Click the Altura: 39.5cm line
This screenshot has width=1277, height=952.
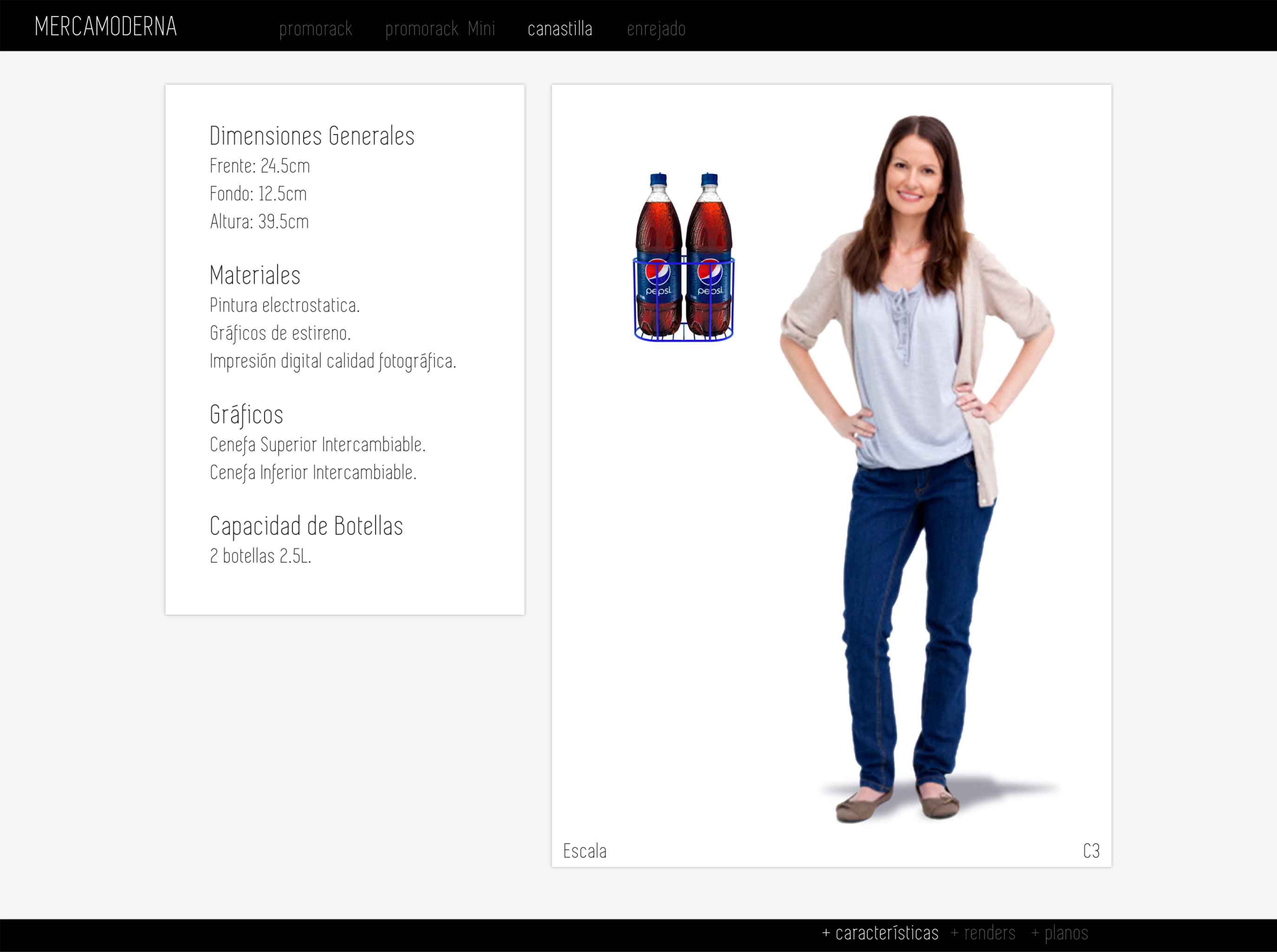pos(259,221)
